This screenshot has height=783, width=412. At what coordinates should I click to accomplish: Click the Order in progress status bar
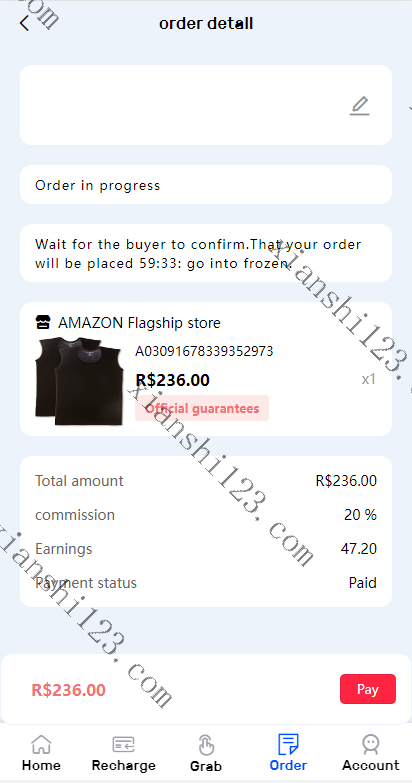coord(206,185)
